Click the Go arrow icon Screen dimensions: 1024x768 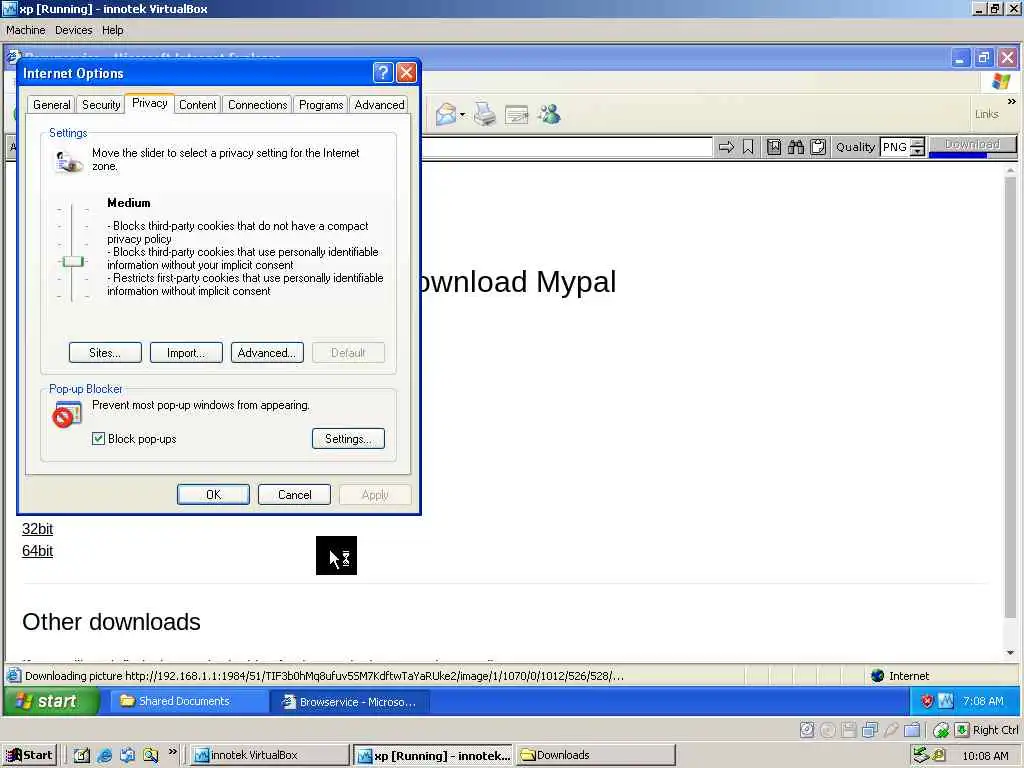(x=726, y=147)
